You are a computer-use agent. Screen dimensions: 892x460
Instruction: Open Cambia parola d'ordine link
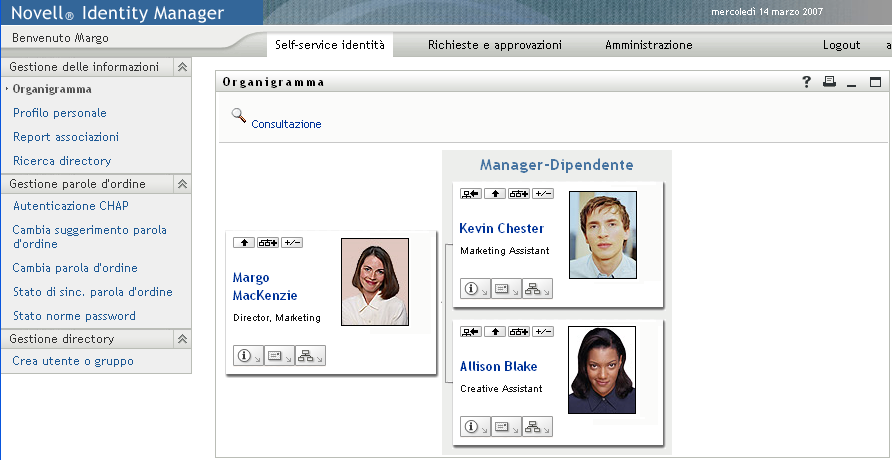(x=75, y=268)
